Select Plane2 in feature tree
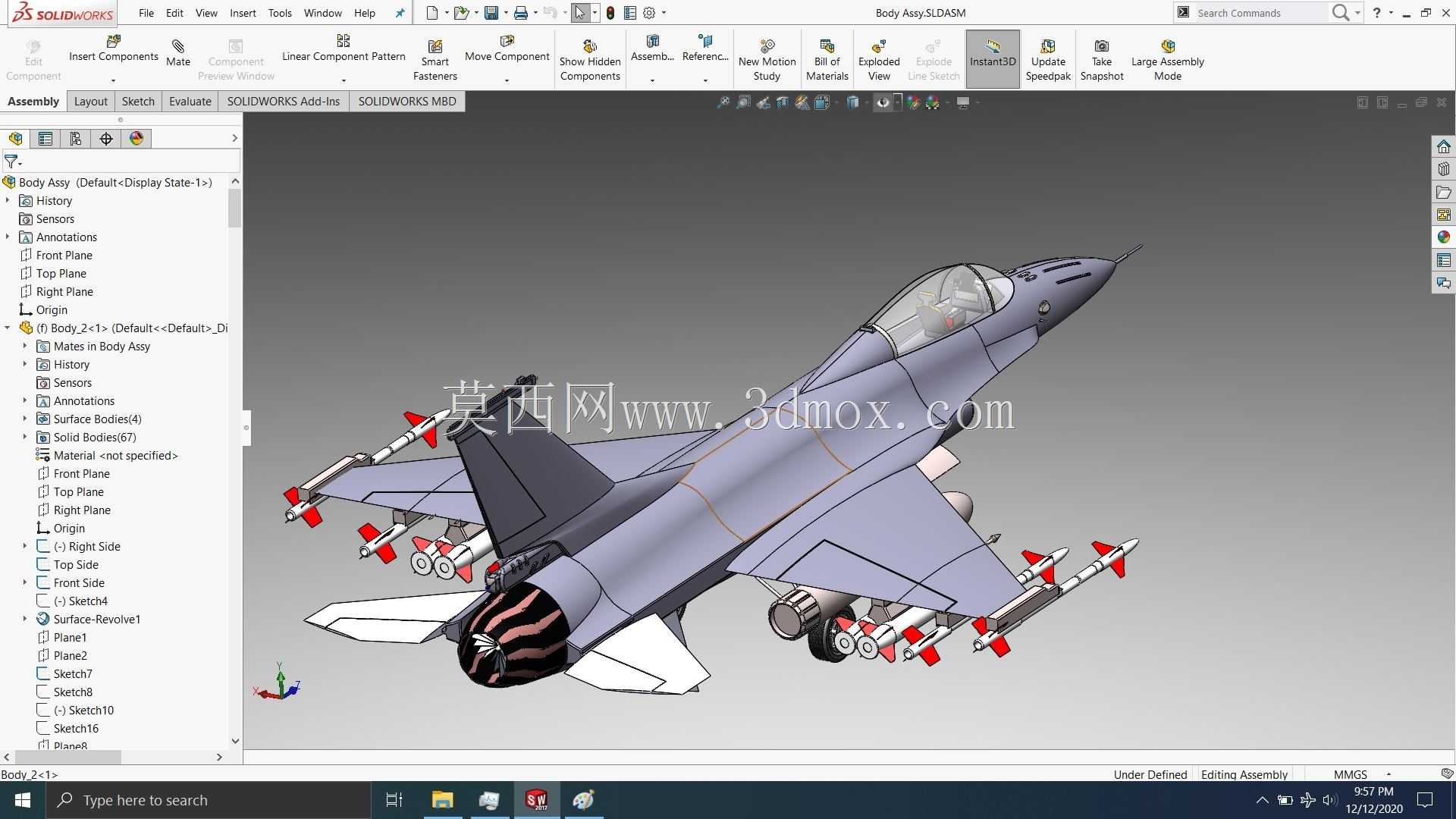The width and height of the screenshot is (1456, 819). [70, 655]
